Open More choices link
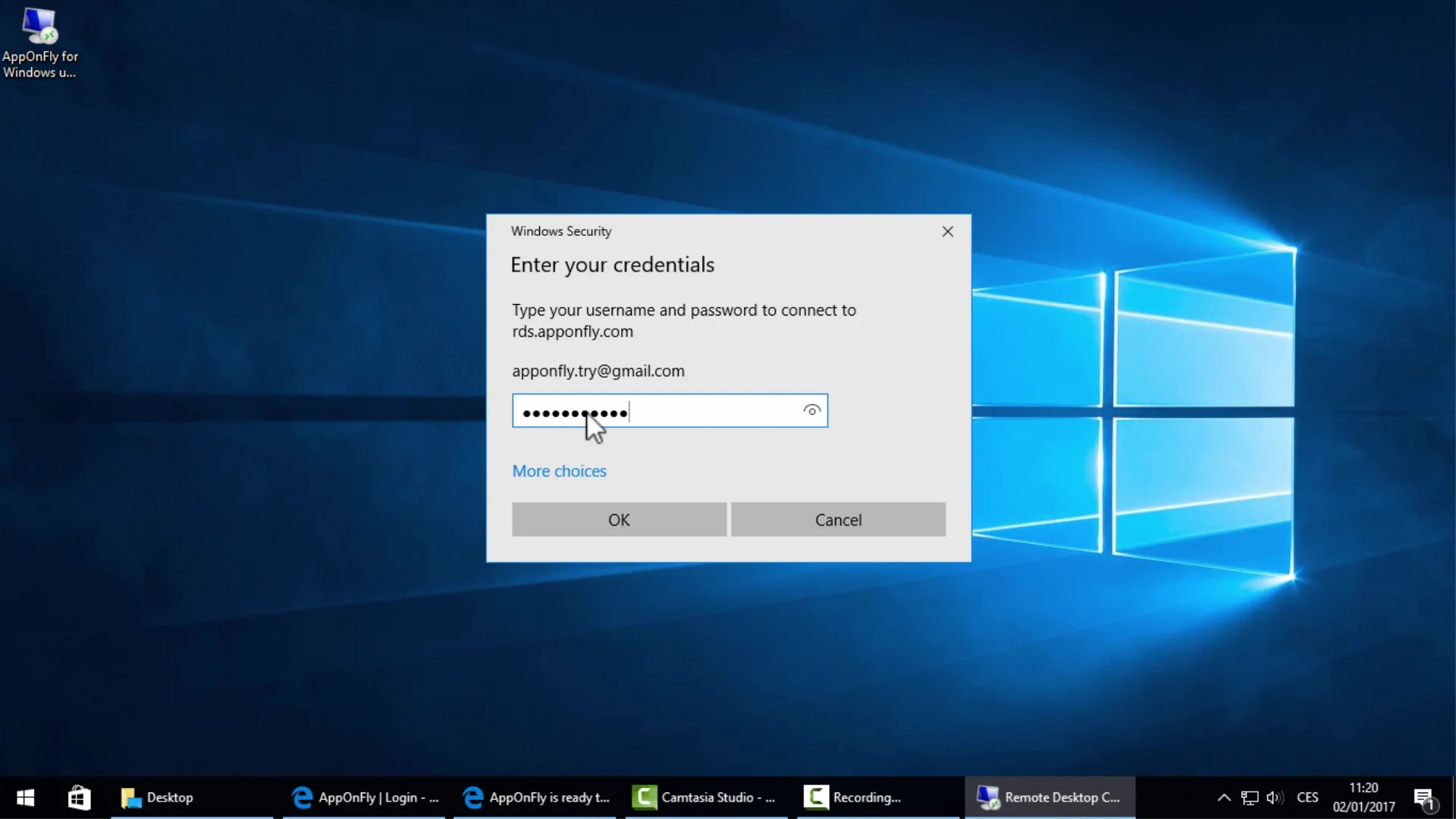The image size is (1456, 819). point(559,471)
